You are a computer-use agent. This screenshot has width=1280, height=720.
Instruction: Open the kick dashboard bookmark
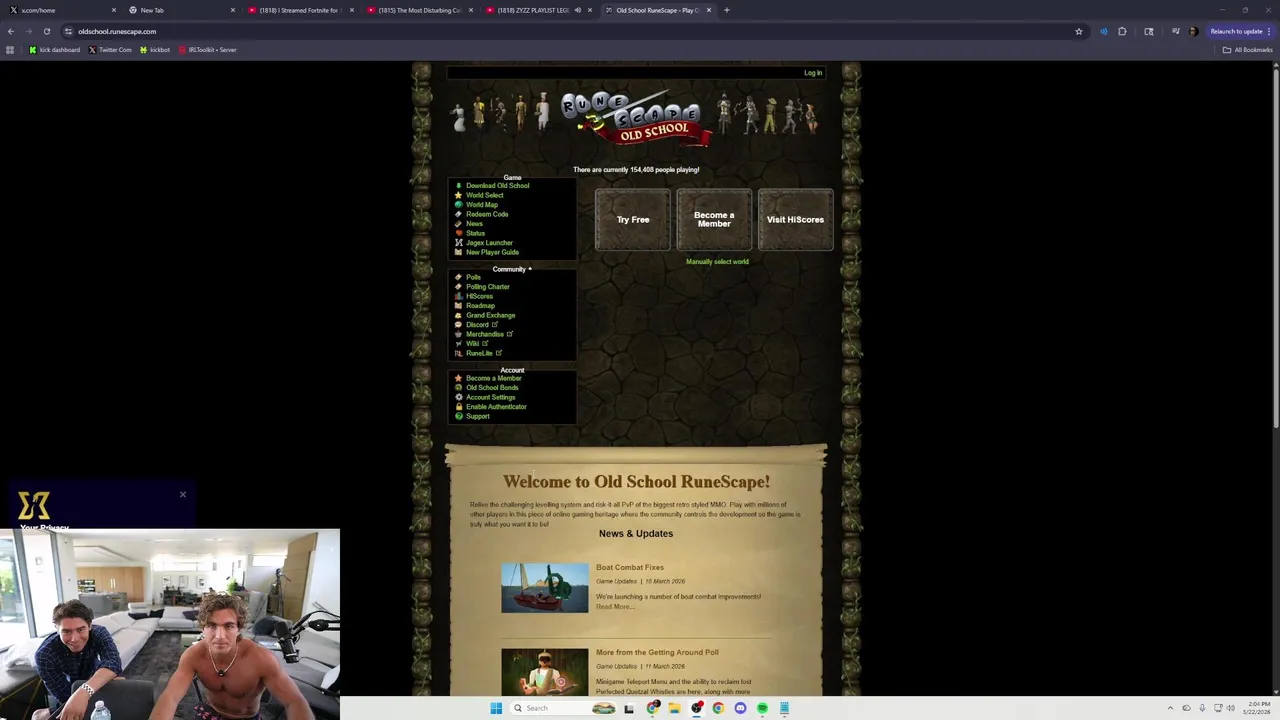click(x=54, y=50)
